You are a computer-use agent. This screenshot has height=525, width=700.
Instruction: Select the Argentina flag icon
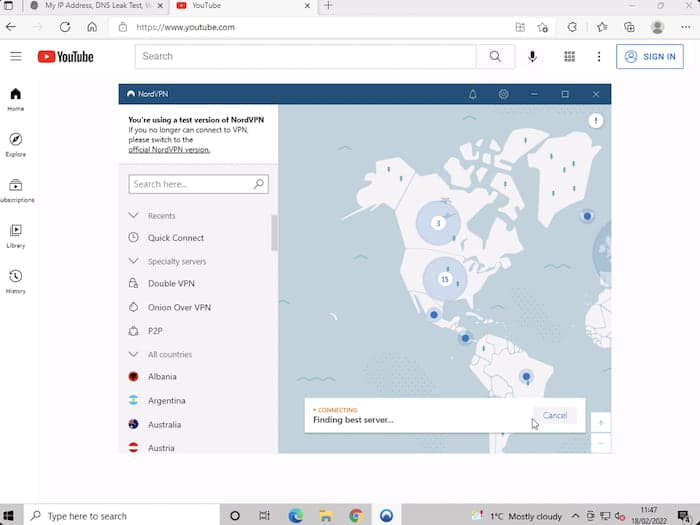tap(133, 400)
